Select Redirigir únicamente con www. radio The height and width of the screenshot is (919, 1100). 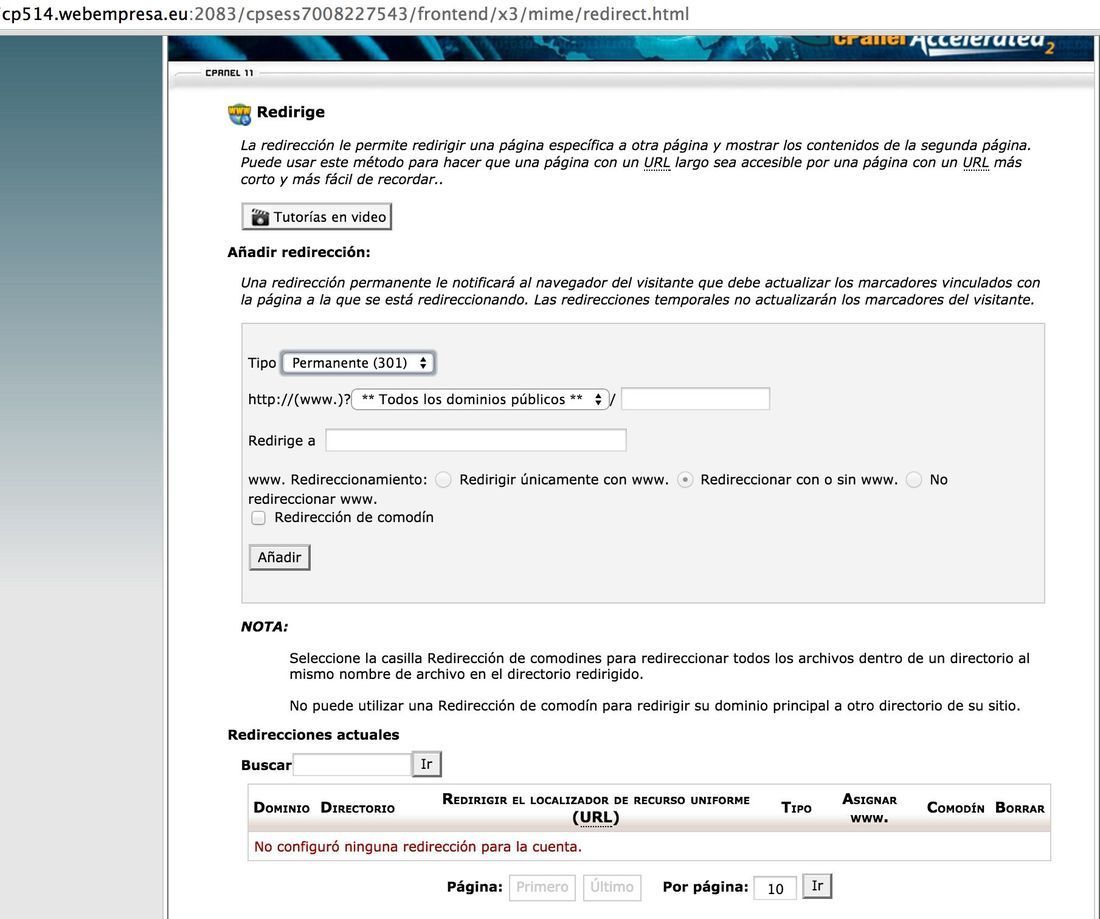(443, 480)
